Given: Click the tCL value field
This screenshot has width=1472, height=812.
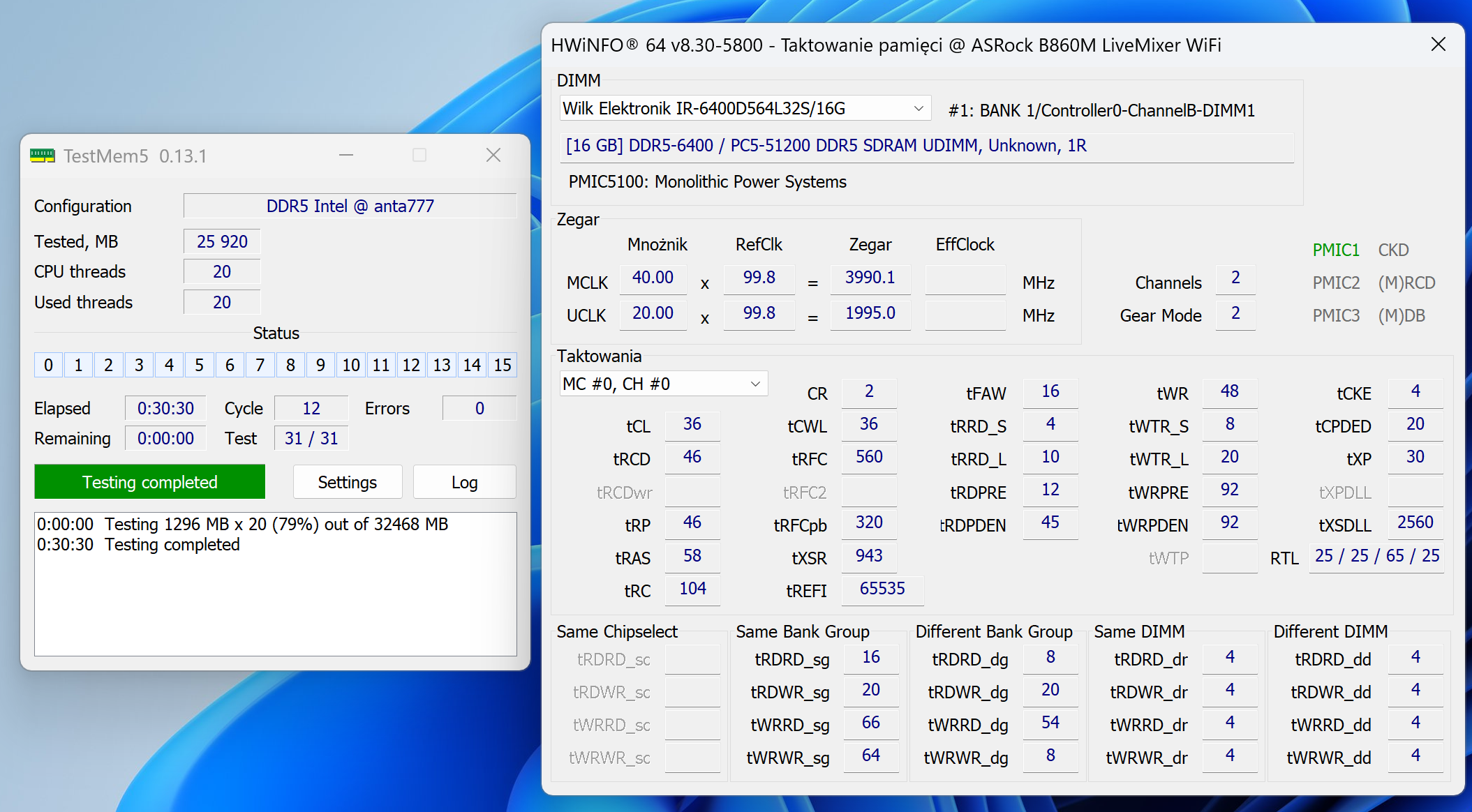Looking at the screenshot, I should pos(692,424).
